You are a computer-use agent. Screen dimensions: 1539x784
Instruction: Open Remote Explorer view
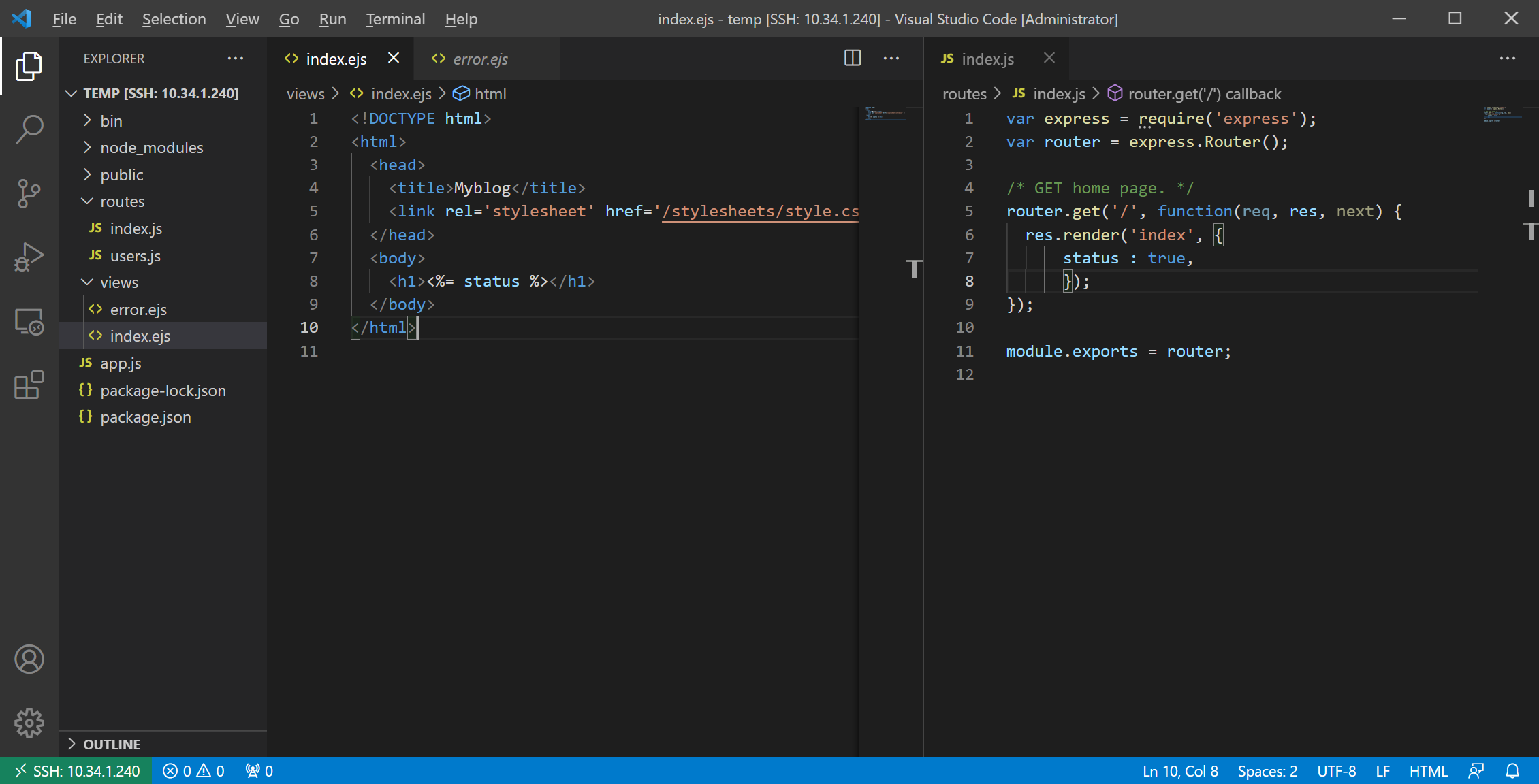[29, 321]
